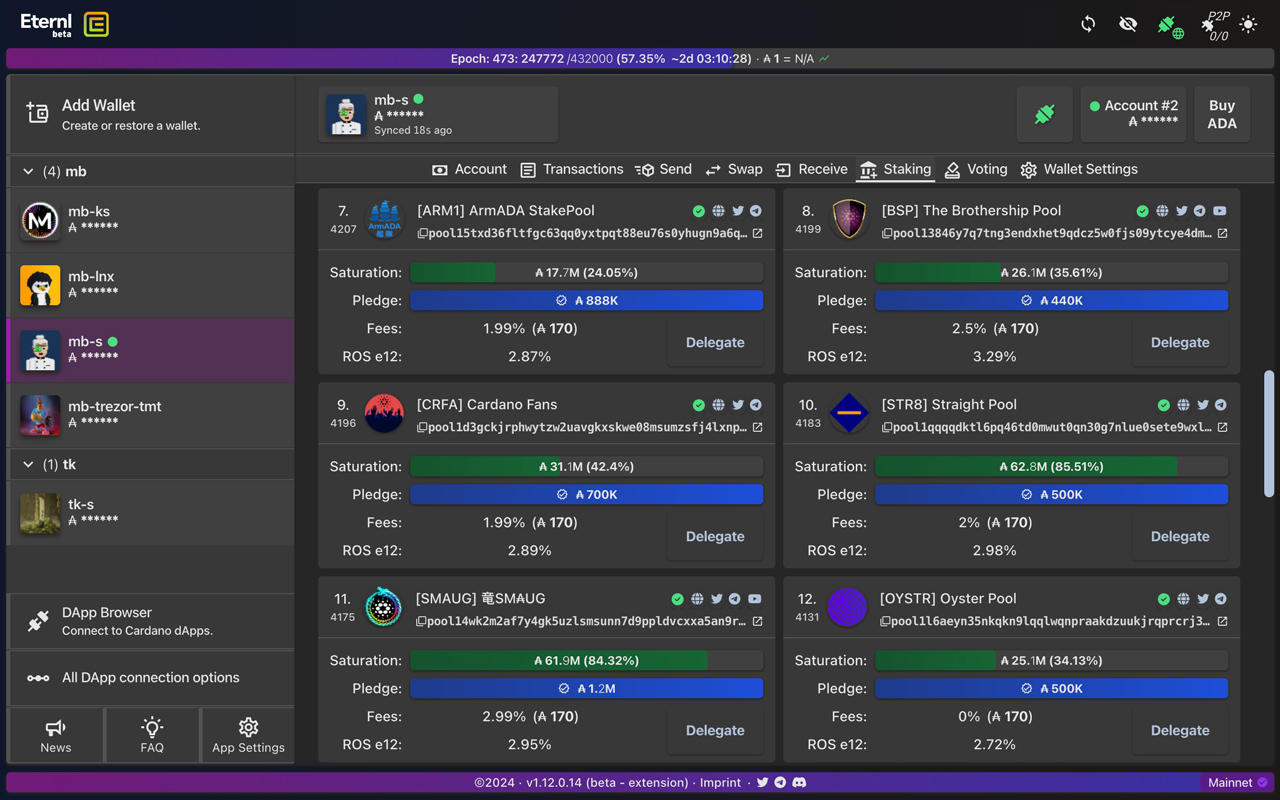This screenshot has width=1280, height=800.
Task: Select the tk-s wallet
Action: click(151, 513)
